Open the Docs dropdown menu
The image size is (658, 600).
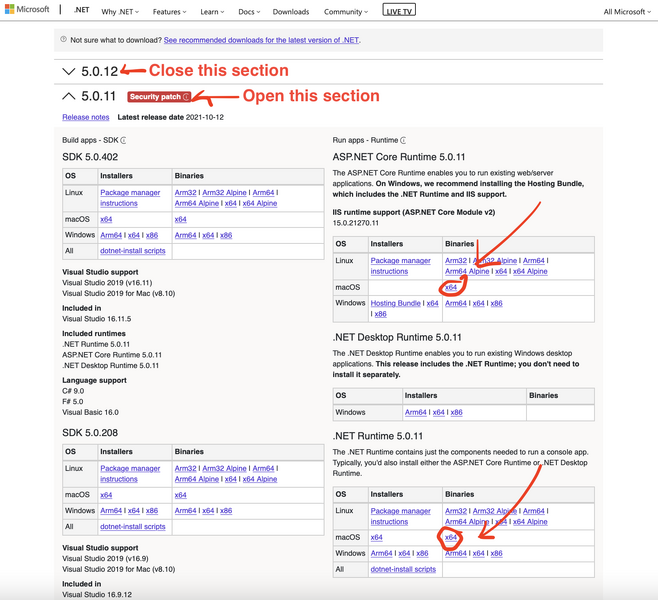[249, 12]
